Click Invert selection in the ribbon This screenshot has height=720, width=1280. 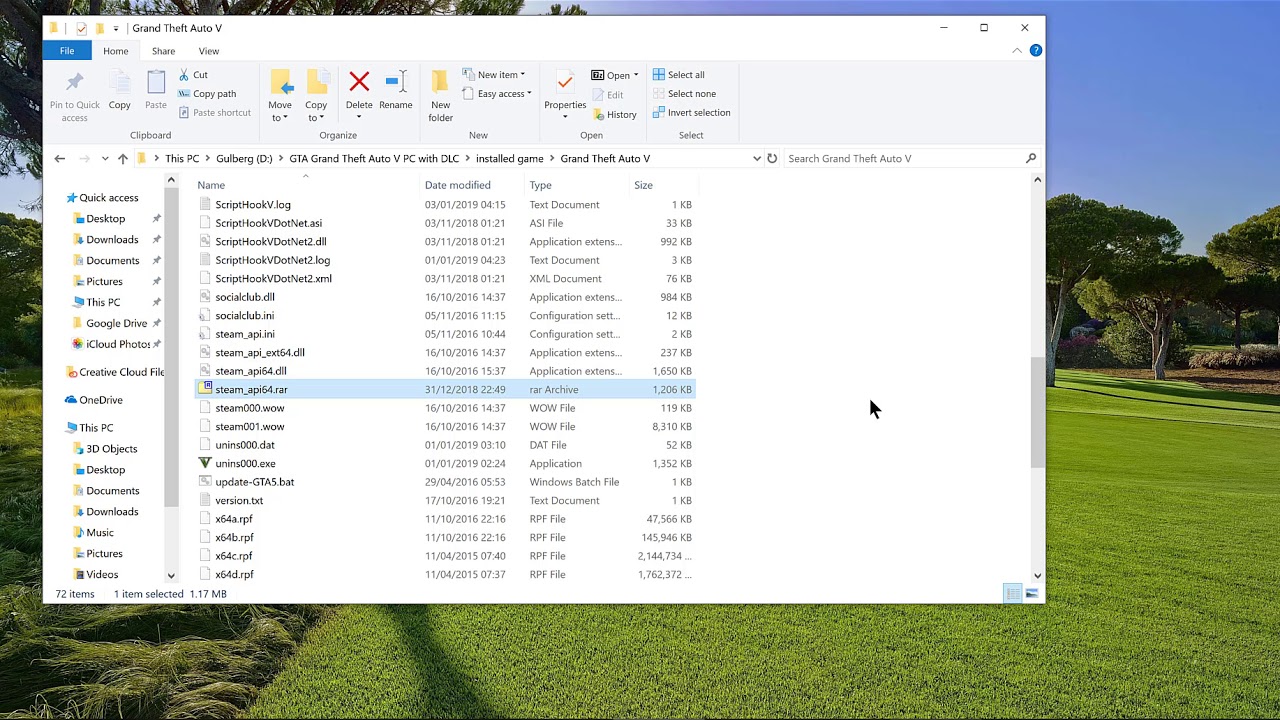pyautogui.click(x=691, y=113)
